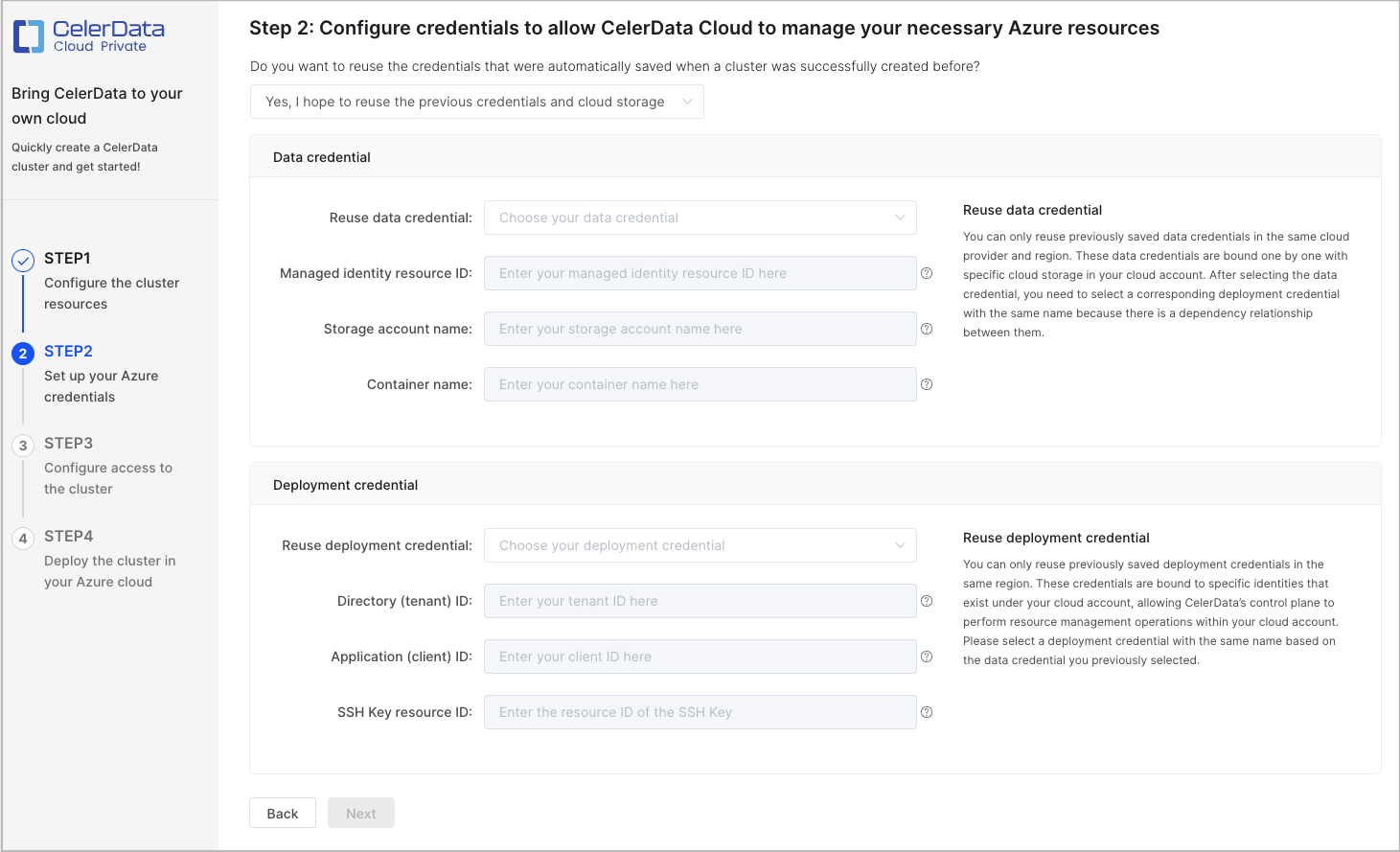Open help icon beside Managed identity resource ID
1400x852 pixels.
tap(927, 273)
